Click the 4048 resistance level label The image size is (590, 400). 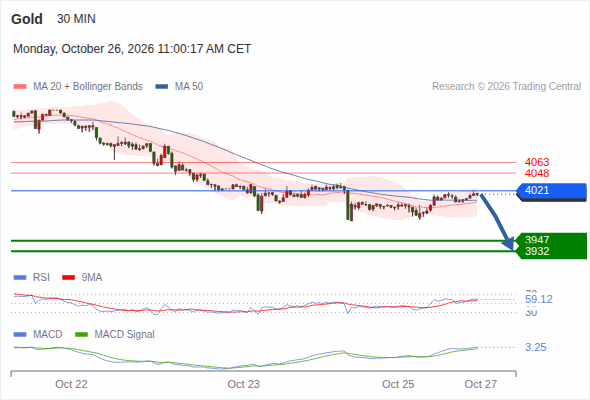[x=537, y=173]
